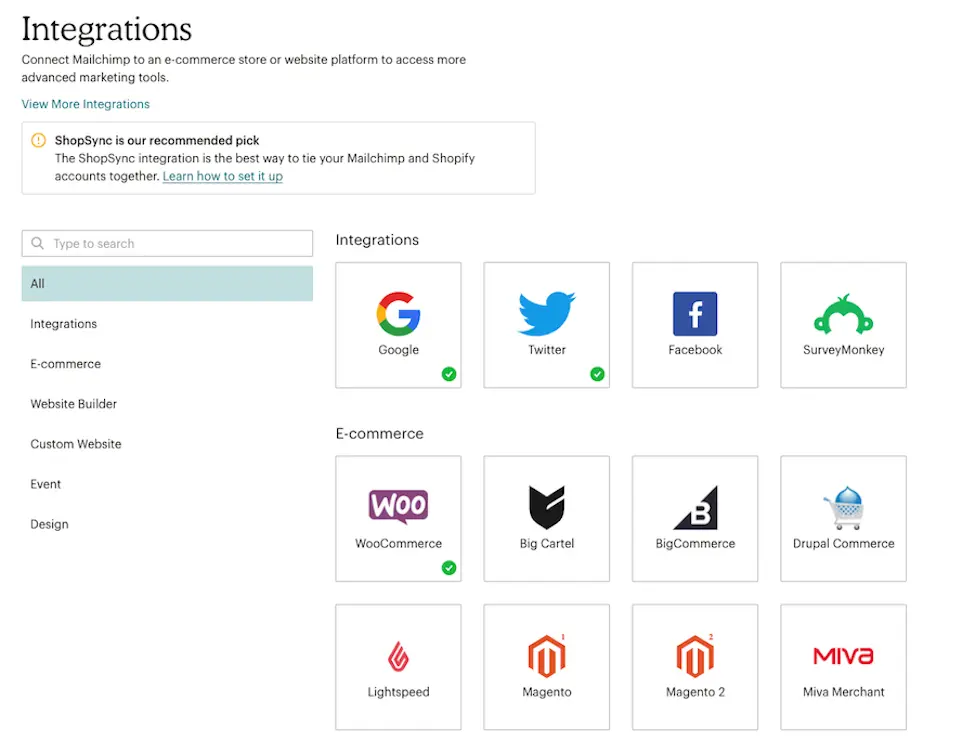Choose the Design category filter
The width and height of the screenshot is (975, 740).
click(50, 524)
